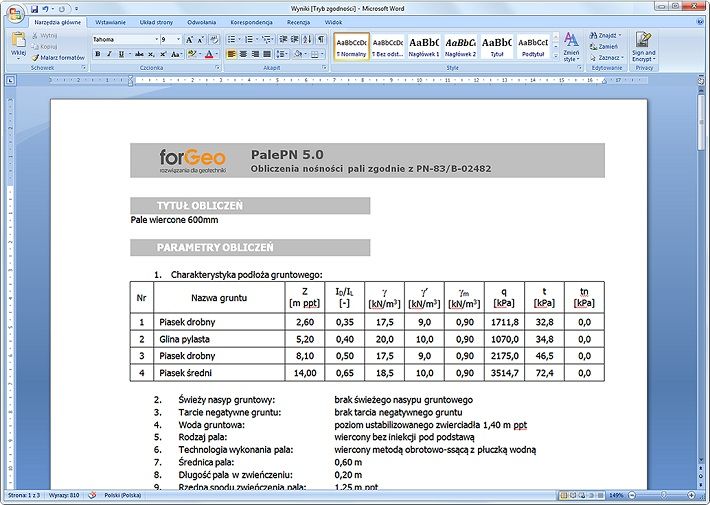Click zoom in plus button
710x505 pixels.
691,495
